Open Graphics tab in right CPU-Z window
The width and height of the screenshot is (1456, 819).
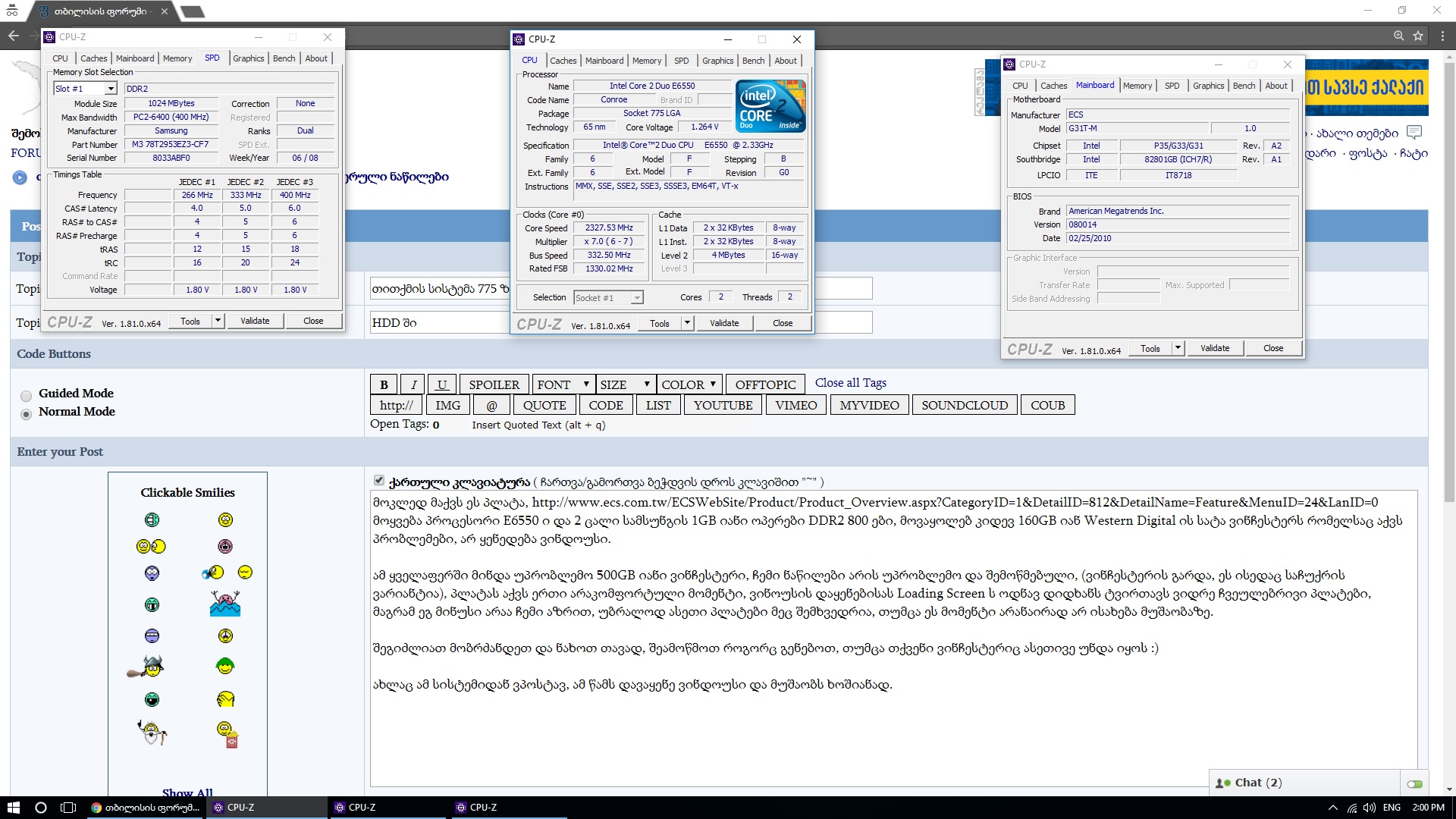1207,86
